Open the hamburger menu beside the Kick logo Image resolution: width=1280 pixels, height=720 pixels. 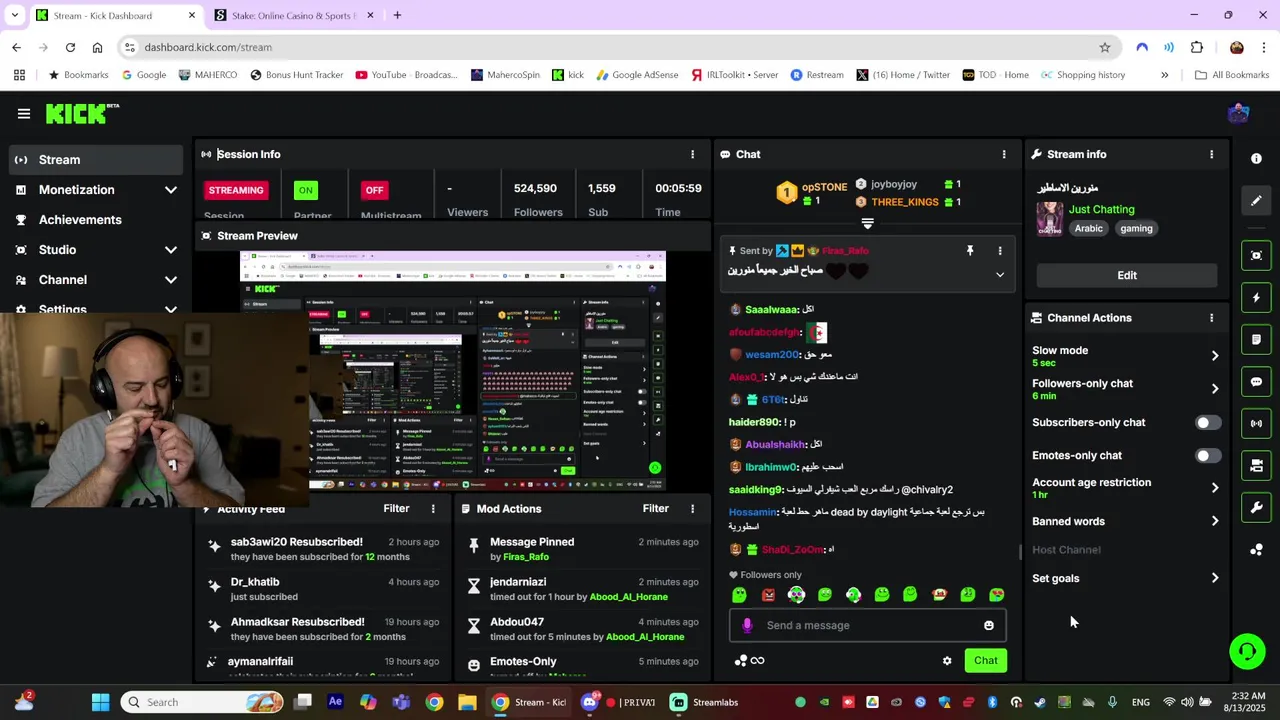coord(24,114)
